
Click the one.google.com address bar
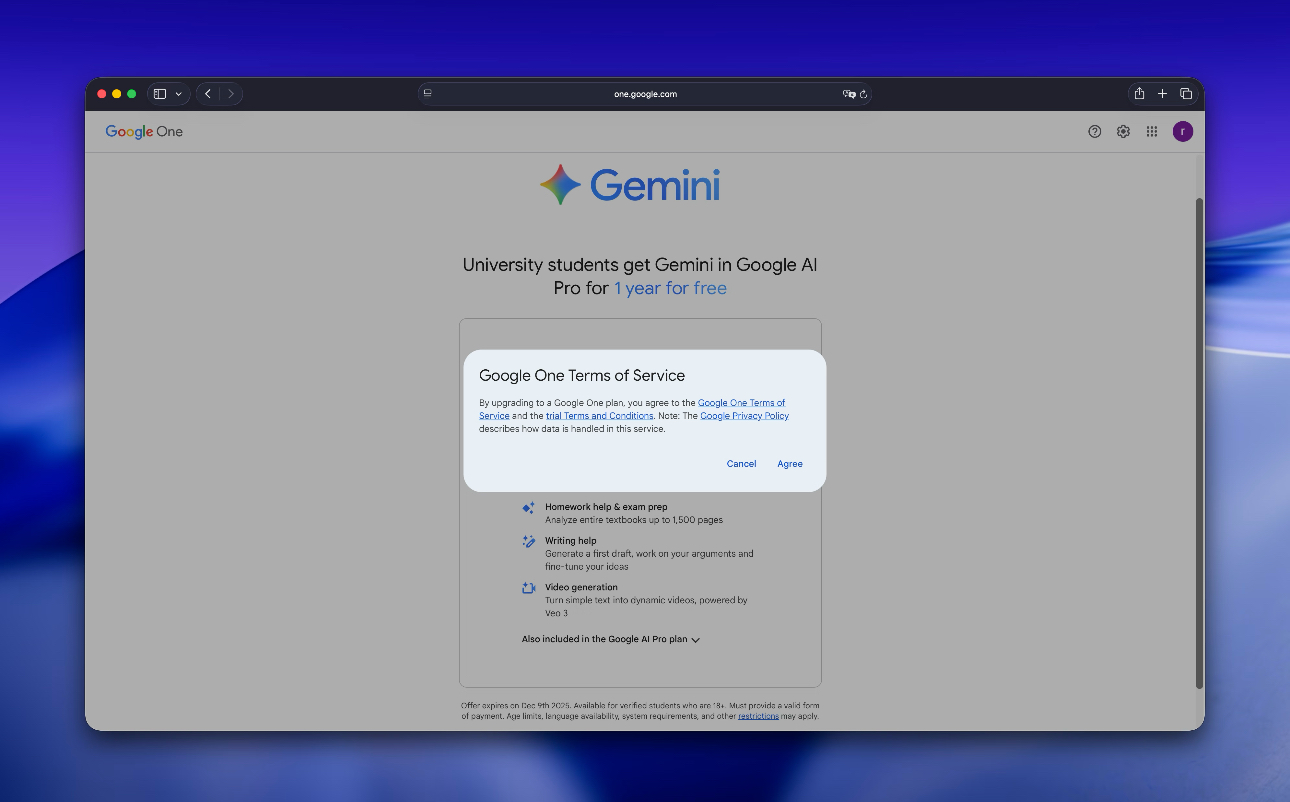point(645,94)
